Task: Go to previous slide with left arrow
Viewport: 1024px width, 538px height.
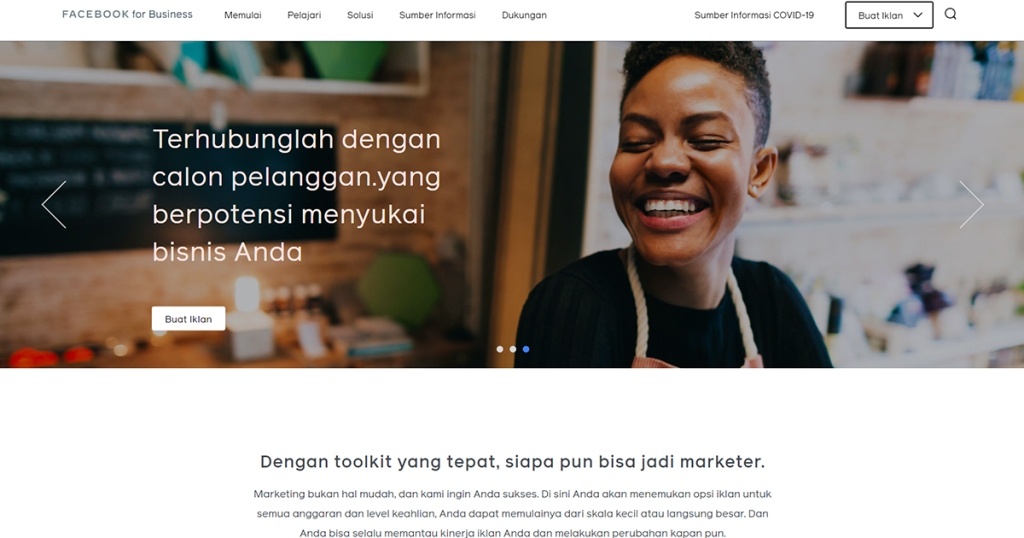Action: [54, 204]
